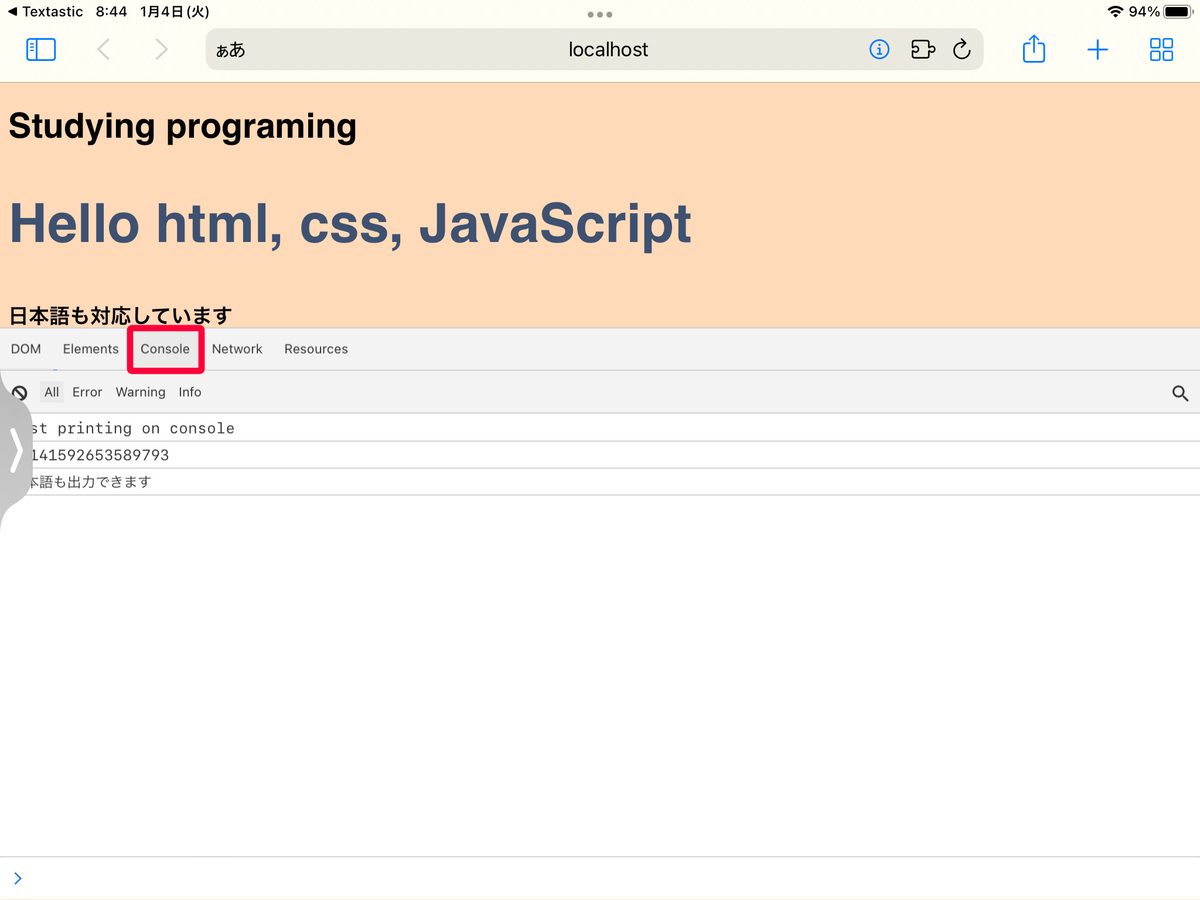Tap the 8:44 clock
Screen dimensions: 1200x900
point(112,12)
